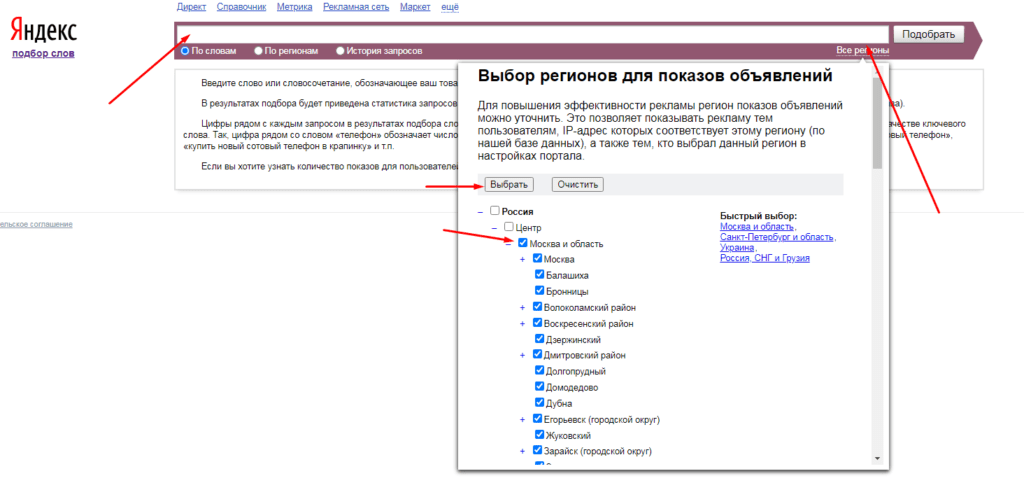The height and width of the screenshot is (504, 1024).
Task: Click the keyword search input field
Action: tap(530, 34)
